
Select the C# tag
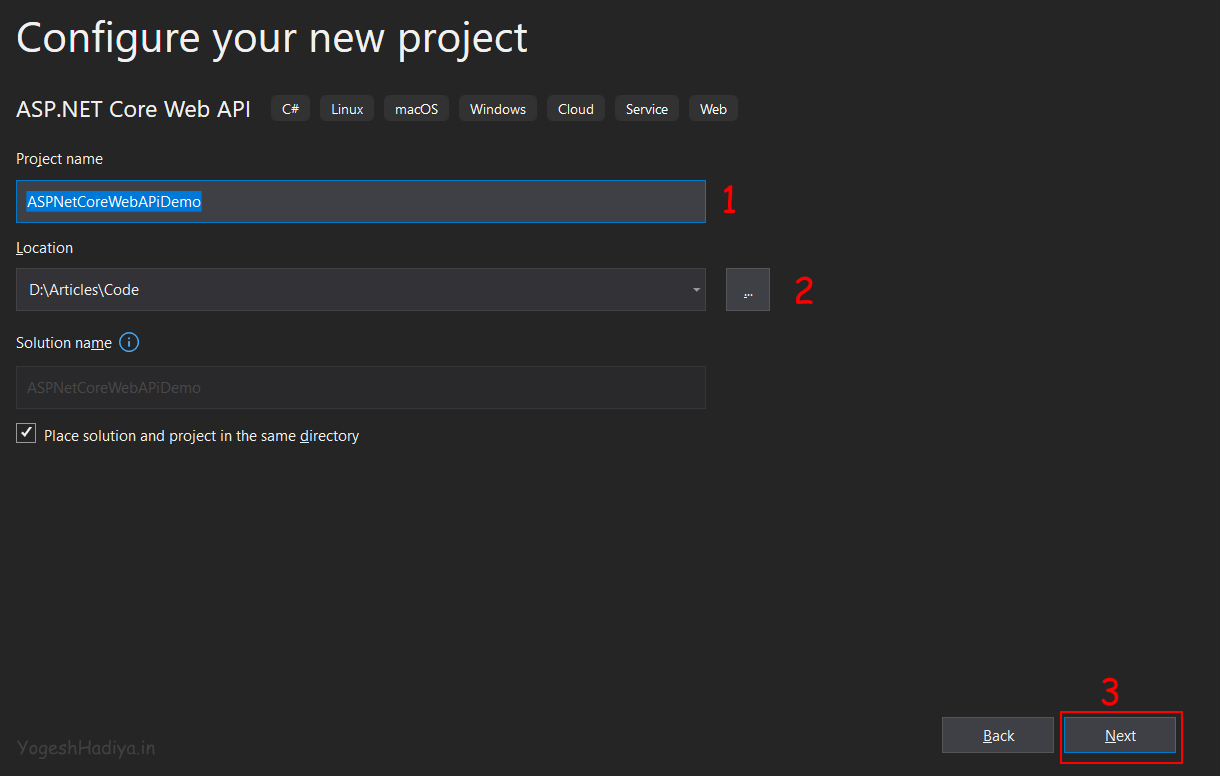(291, 109)
